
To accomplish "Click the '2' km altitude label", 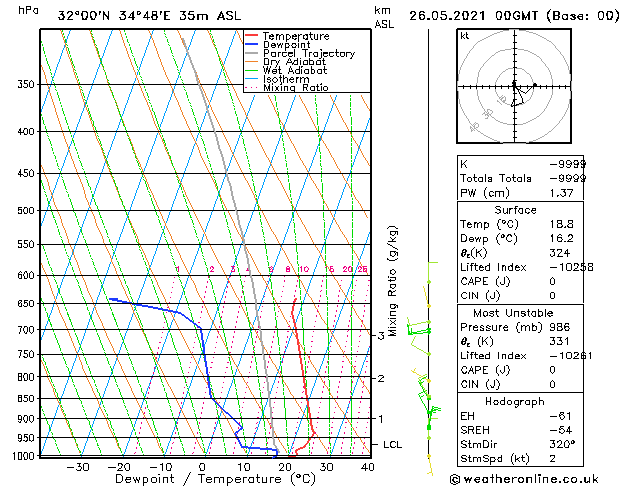I will (x=381, y=378).
